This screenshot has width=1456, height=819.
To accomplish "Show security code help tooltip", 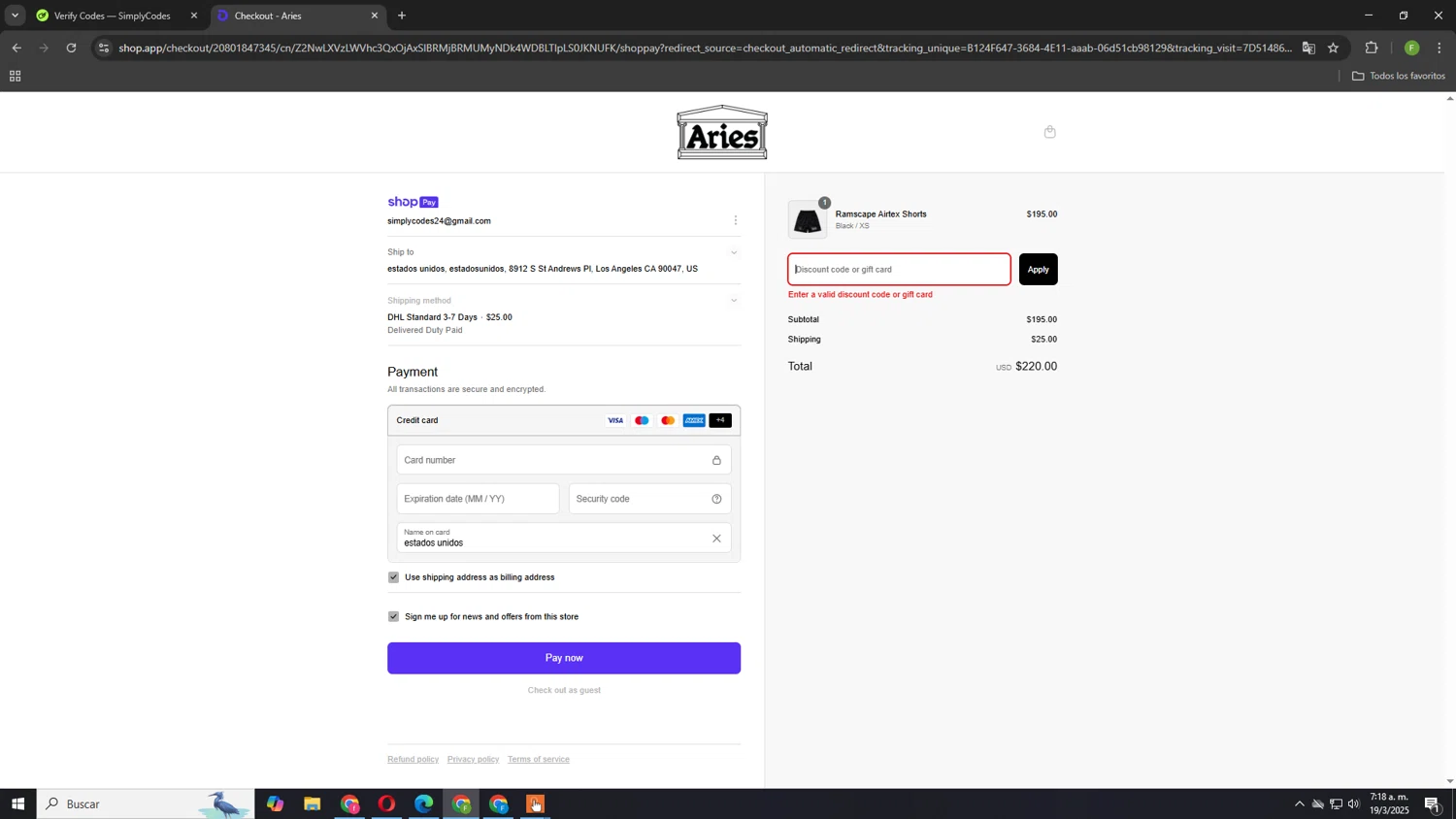I will point(716,499).
